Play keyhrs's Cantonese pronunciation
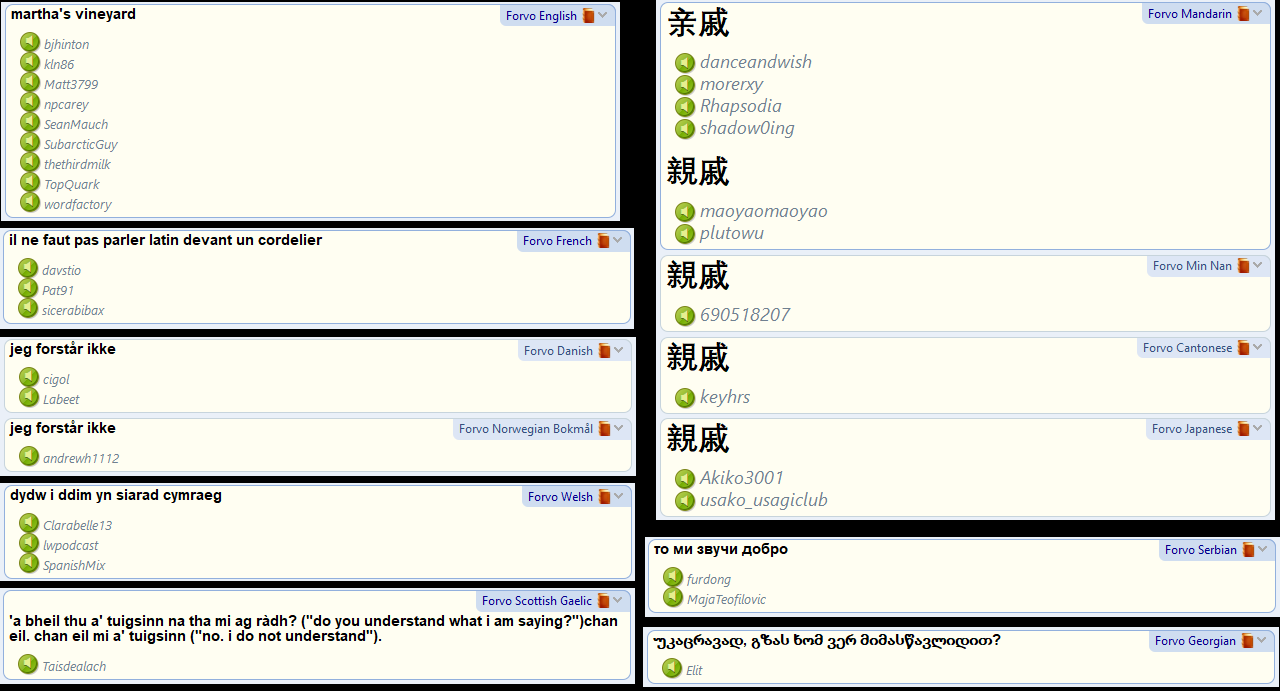1280x691 pixels. [x=685, y=398]
